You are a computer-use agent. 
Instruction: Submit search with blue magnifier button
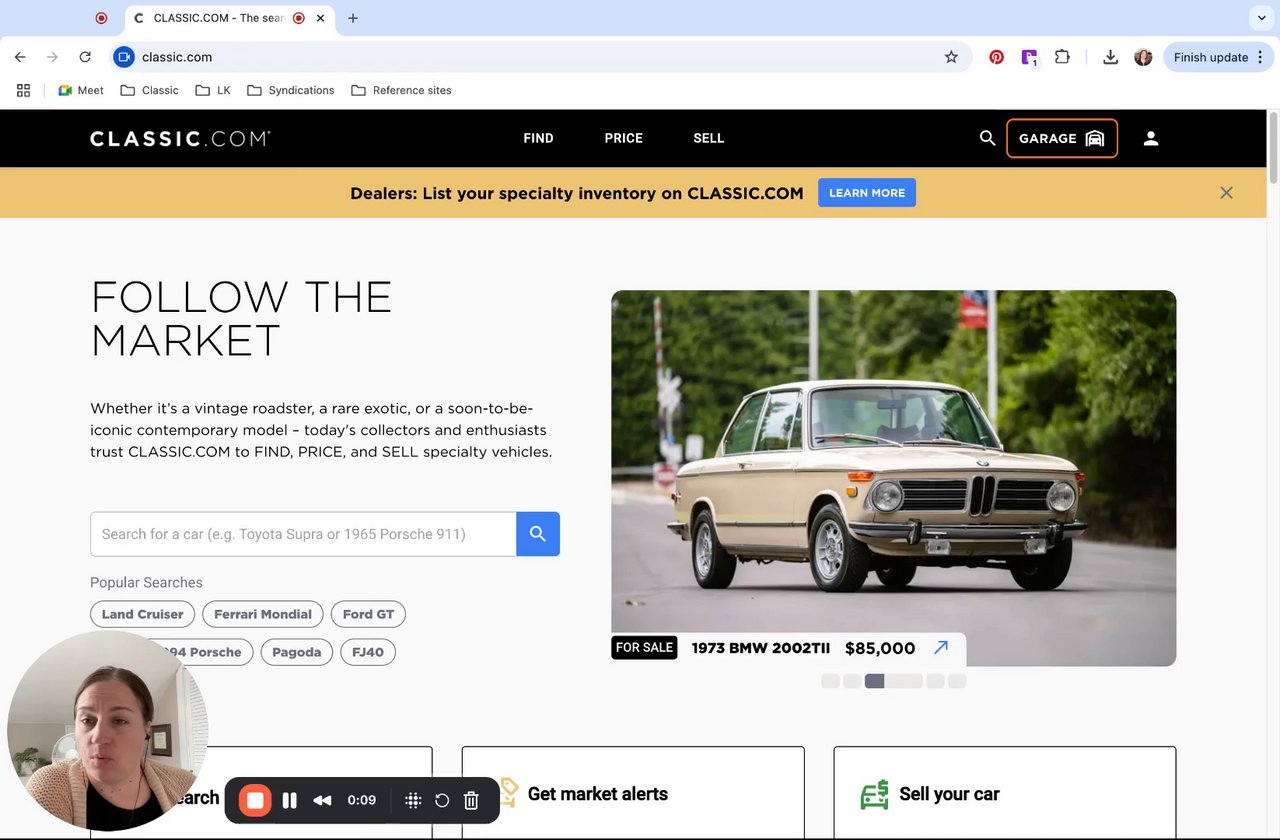click(x=538, y=534)
